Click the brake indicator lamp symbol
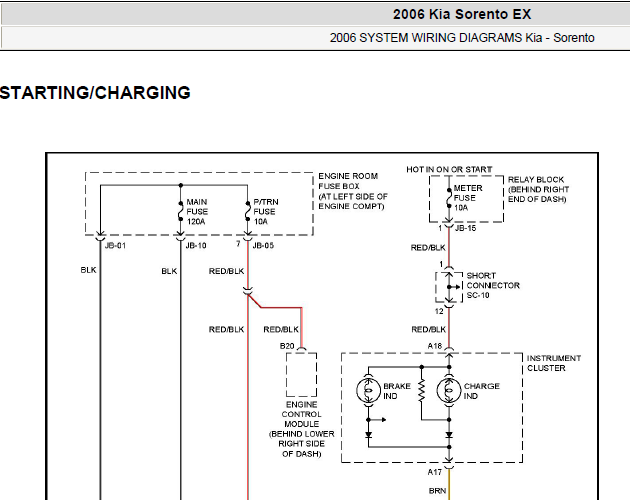 coord(368,390)
